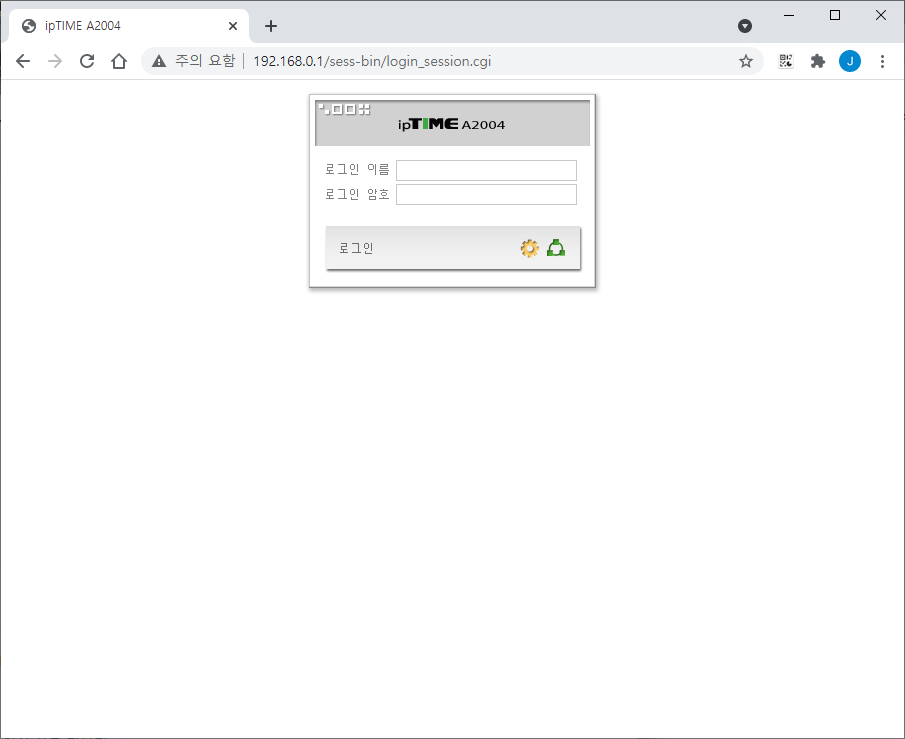Open the Extensions puzzle piece menu
The image size is (905, 739).
click(x=818, y=61)
